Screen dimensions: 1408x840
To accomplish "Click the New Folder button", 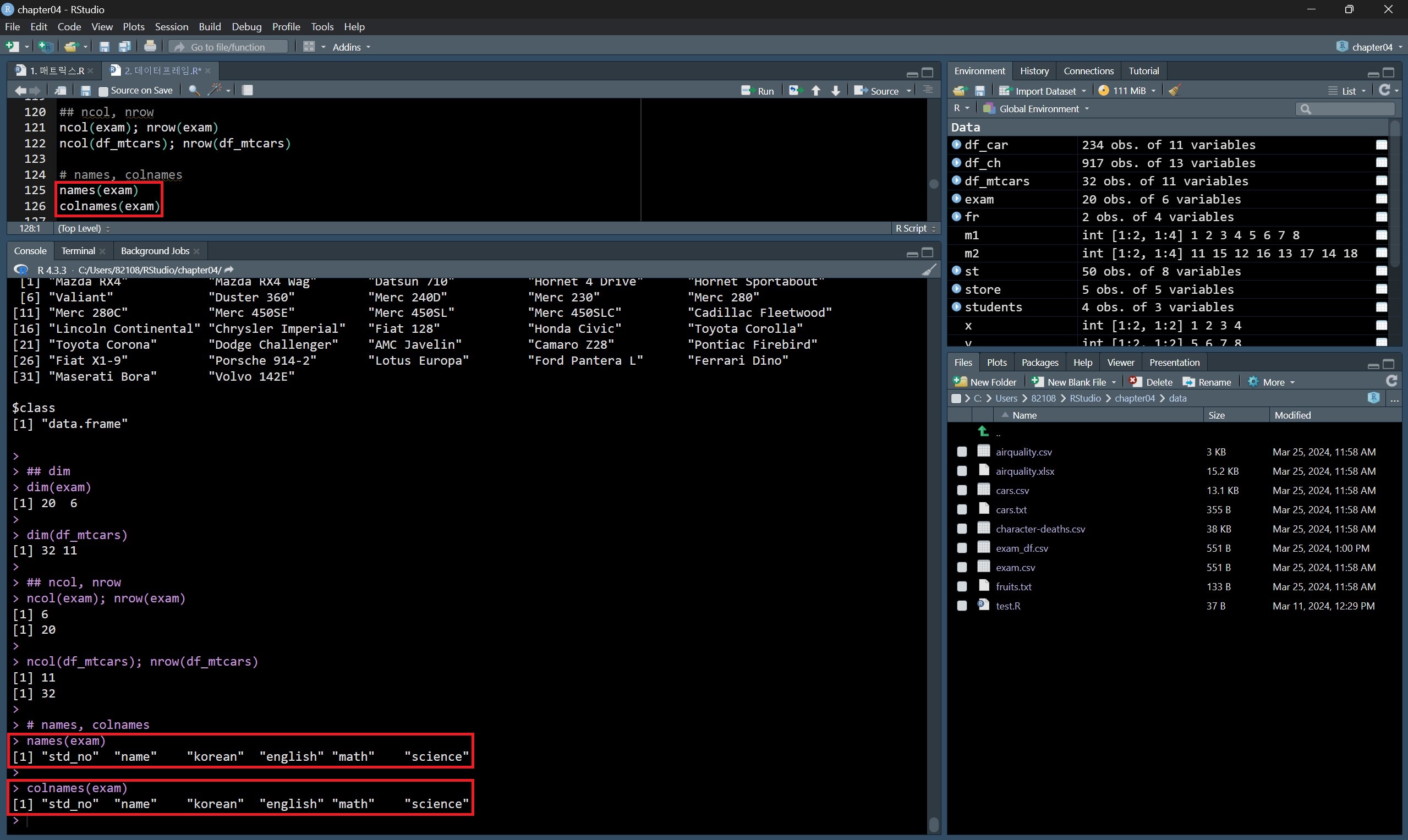I will point(985,382).
